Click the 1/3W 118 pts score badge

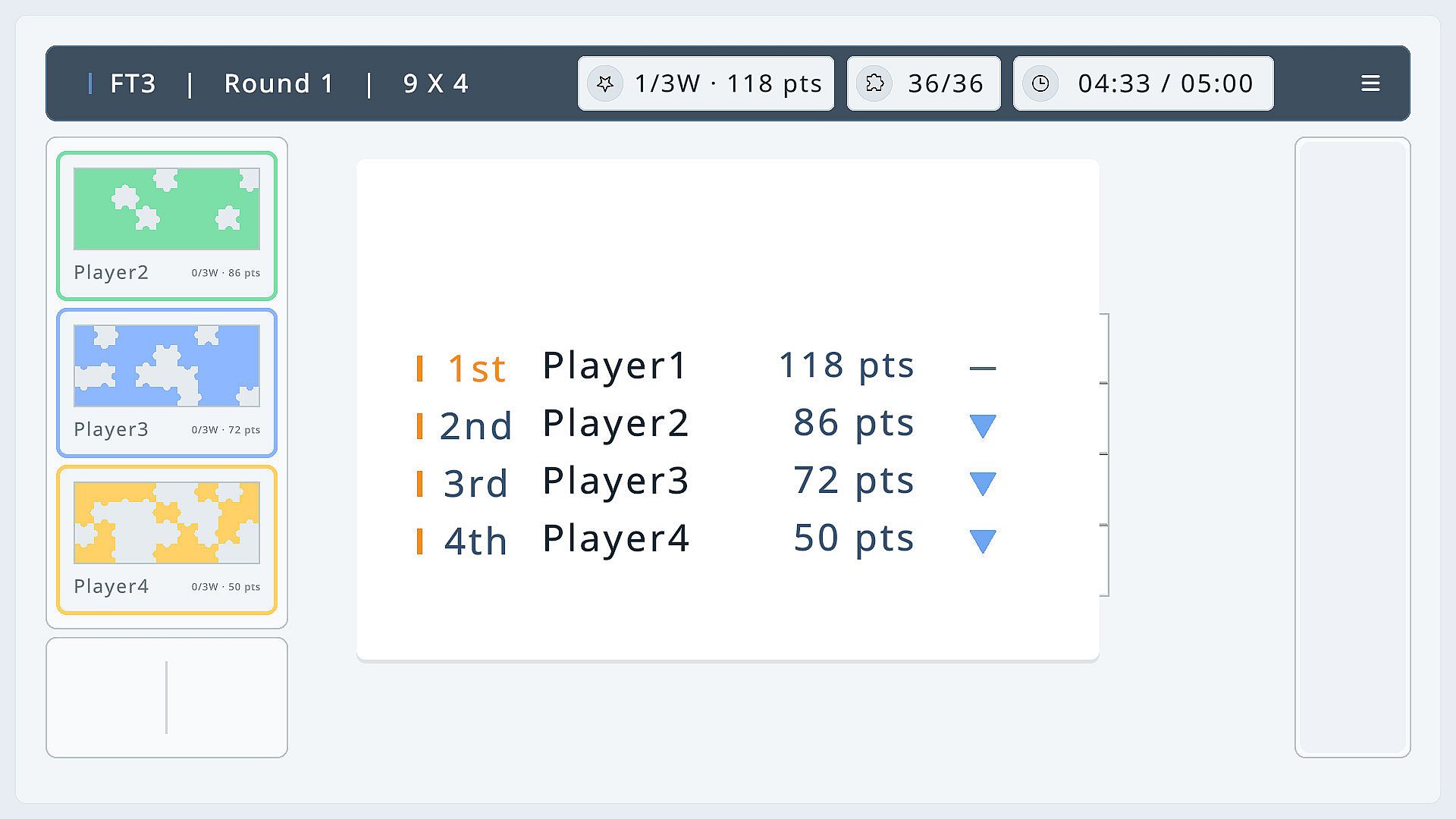[706, 83]
